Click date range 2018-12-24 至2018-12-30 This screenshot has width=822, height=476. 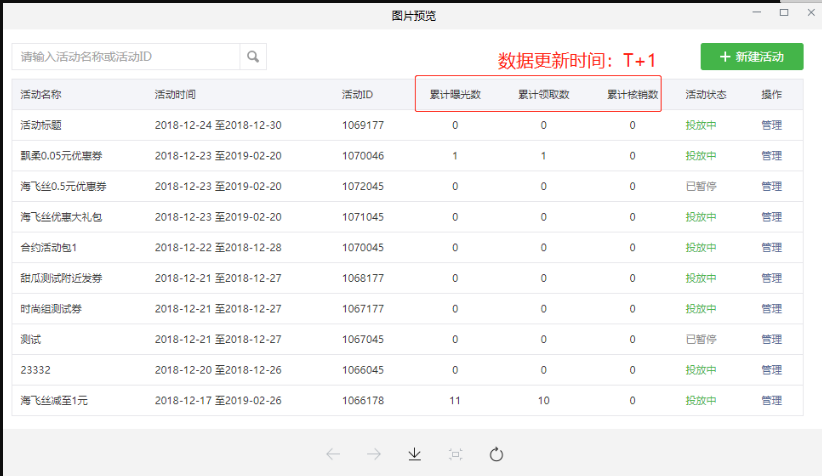[218, 125]
